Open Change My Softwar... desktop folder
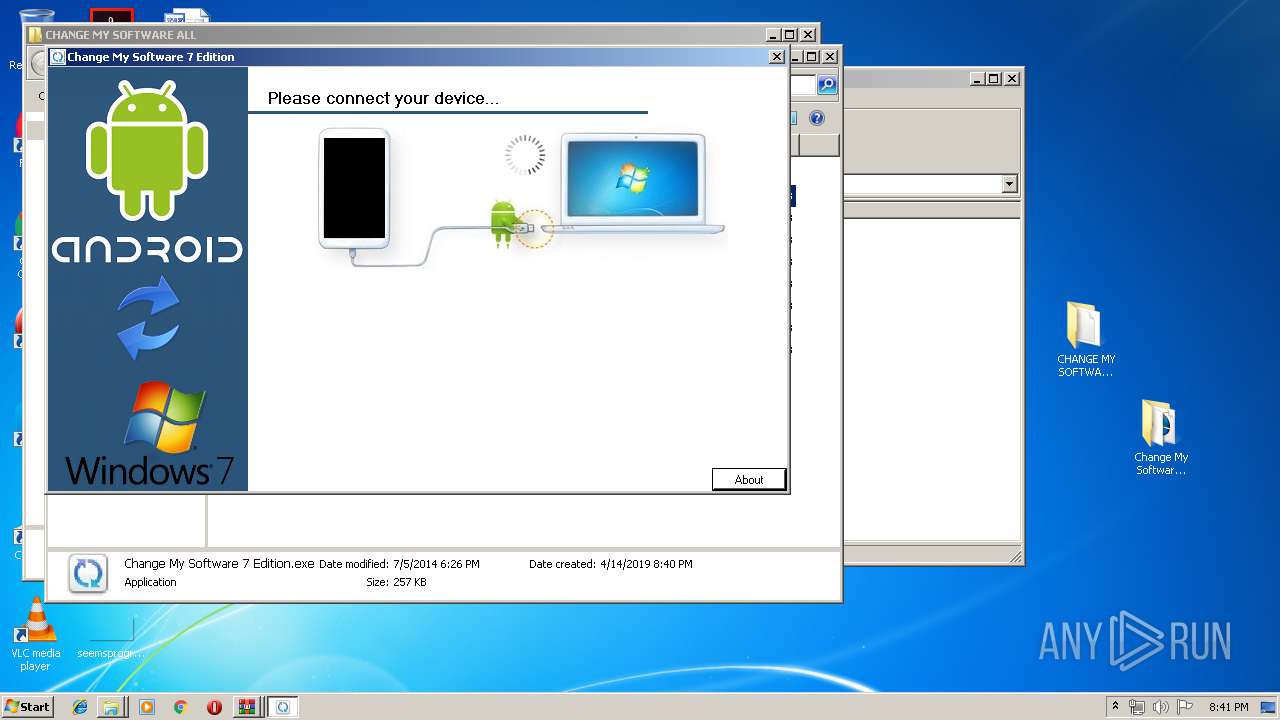 tap(1161, 438)
